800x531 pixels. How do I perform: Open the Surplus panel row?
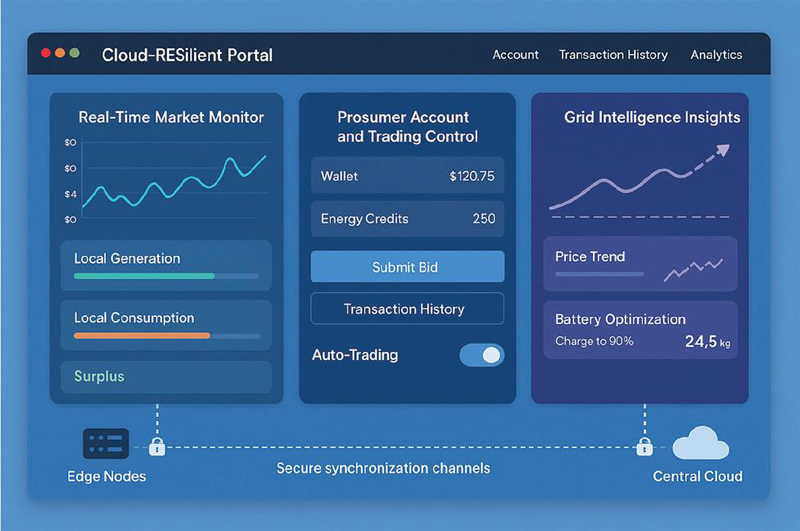pos(166,377)
